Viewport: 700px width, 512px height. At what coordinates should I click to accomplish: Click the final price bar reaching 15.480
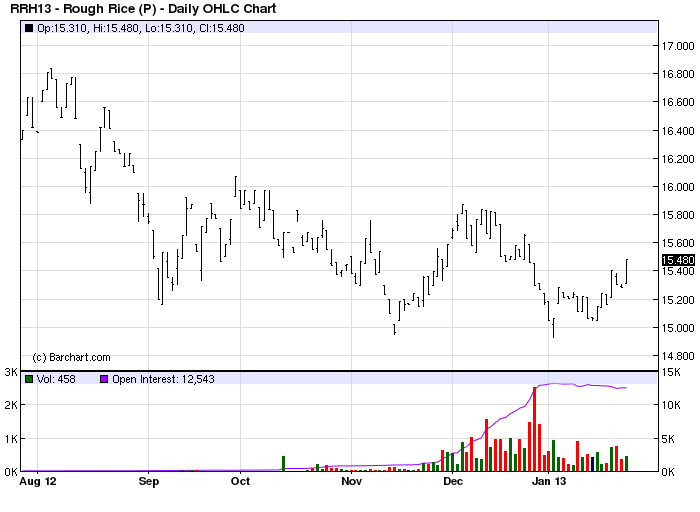[x=626, y=271]
